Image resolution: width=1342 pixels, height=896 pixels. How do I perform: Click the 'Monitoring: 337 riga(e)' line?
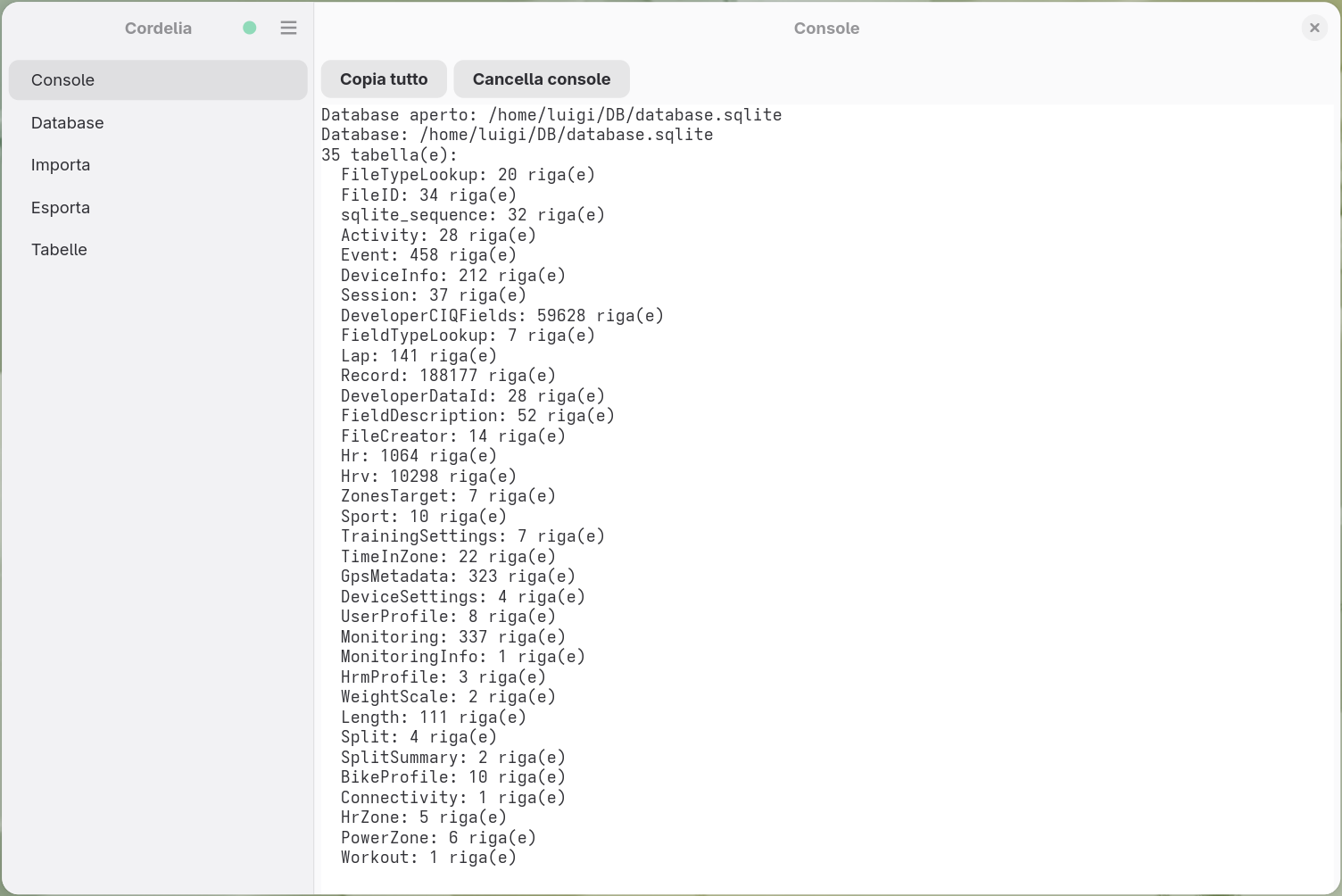[x=453, y=637]
